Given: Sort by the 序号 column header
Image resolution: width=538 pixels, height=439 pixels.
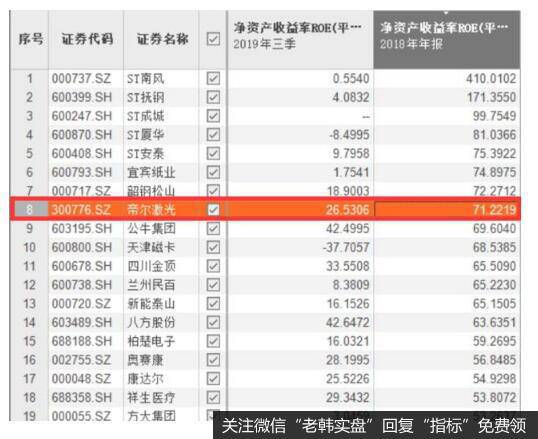Looking at the screenshot, I should pos(30,39).
